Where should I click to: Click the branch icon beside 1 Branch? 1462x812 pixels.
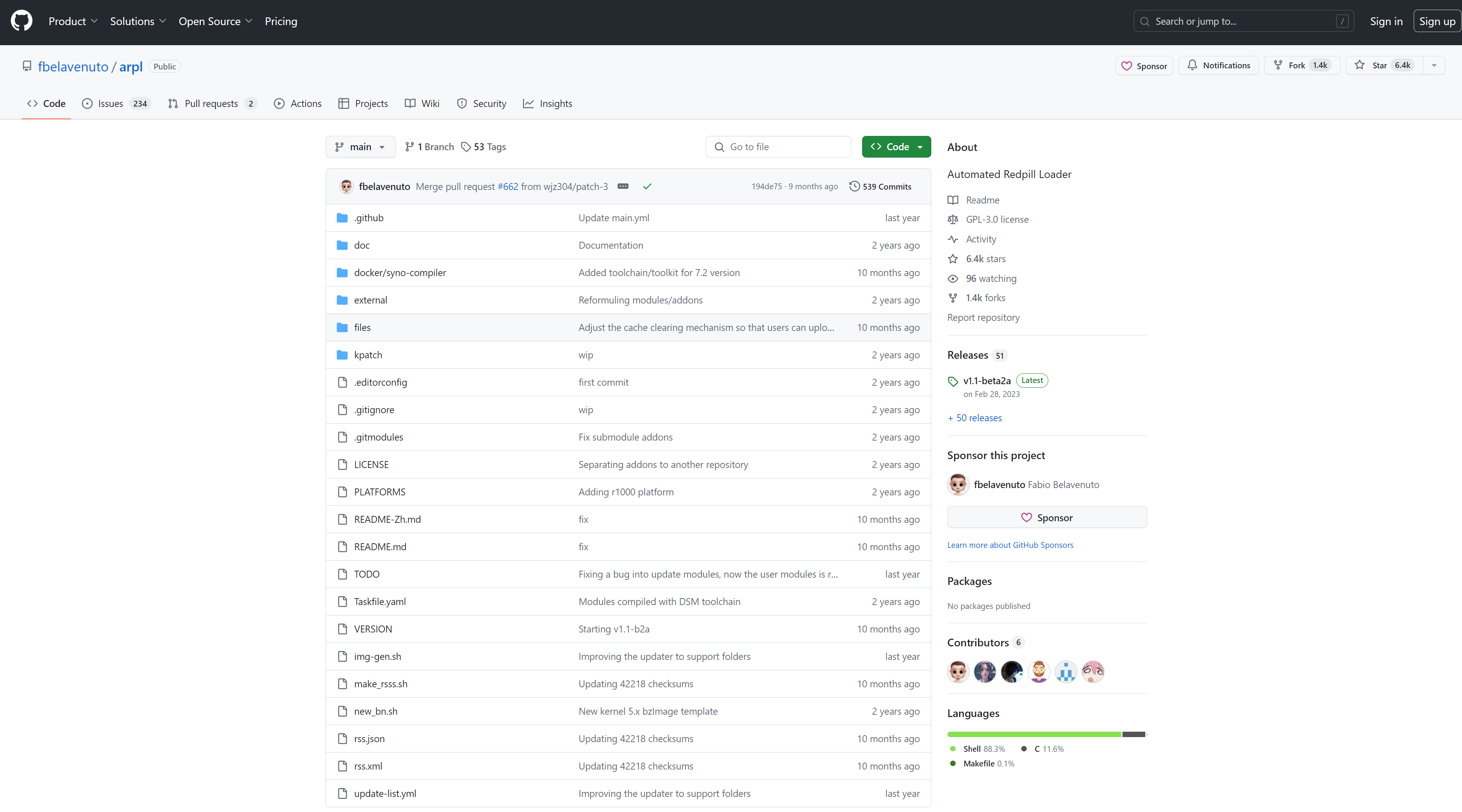coord(409,147)
